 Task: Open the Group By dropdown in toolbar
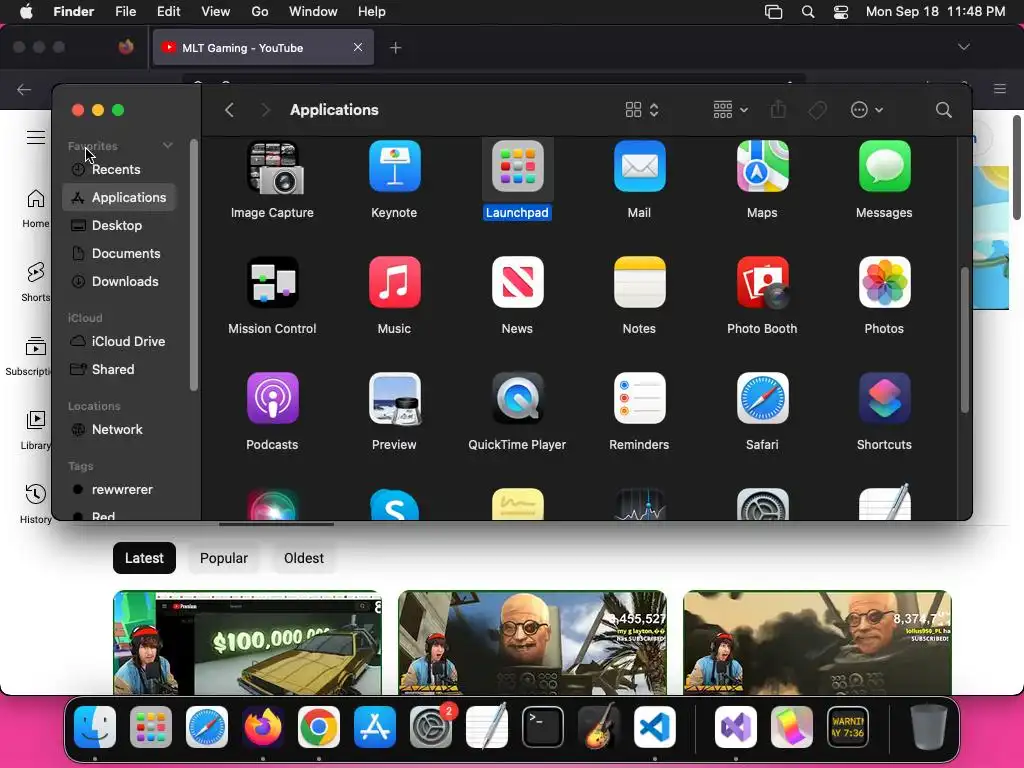[x=730, y=110]
